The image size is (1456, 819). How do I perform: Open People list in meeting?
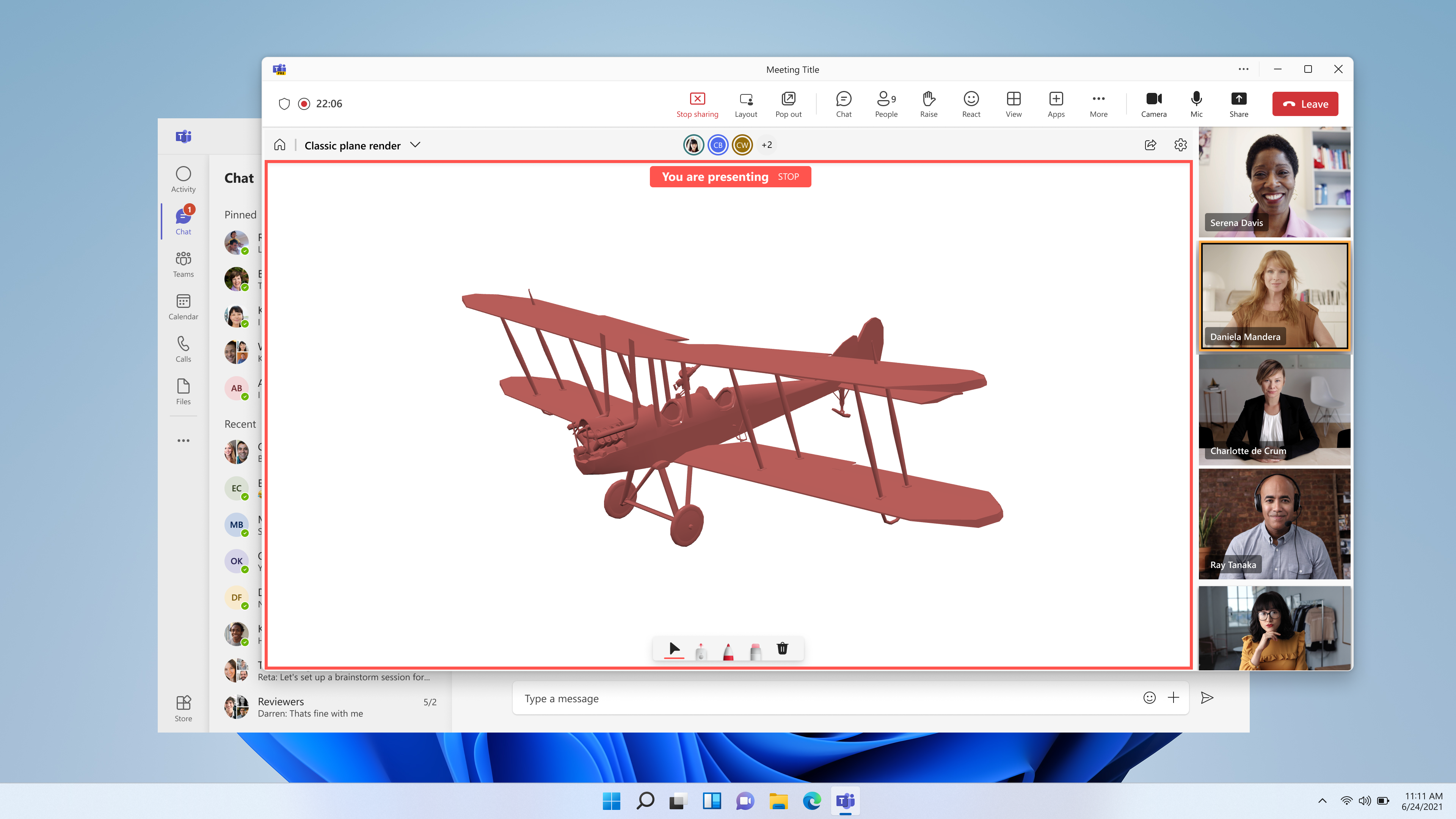point(886,104)
